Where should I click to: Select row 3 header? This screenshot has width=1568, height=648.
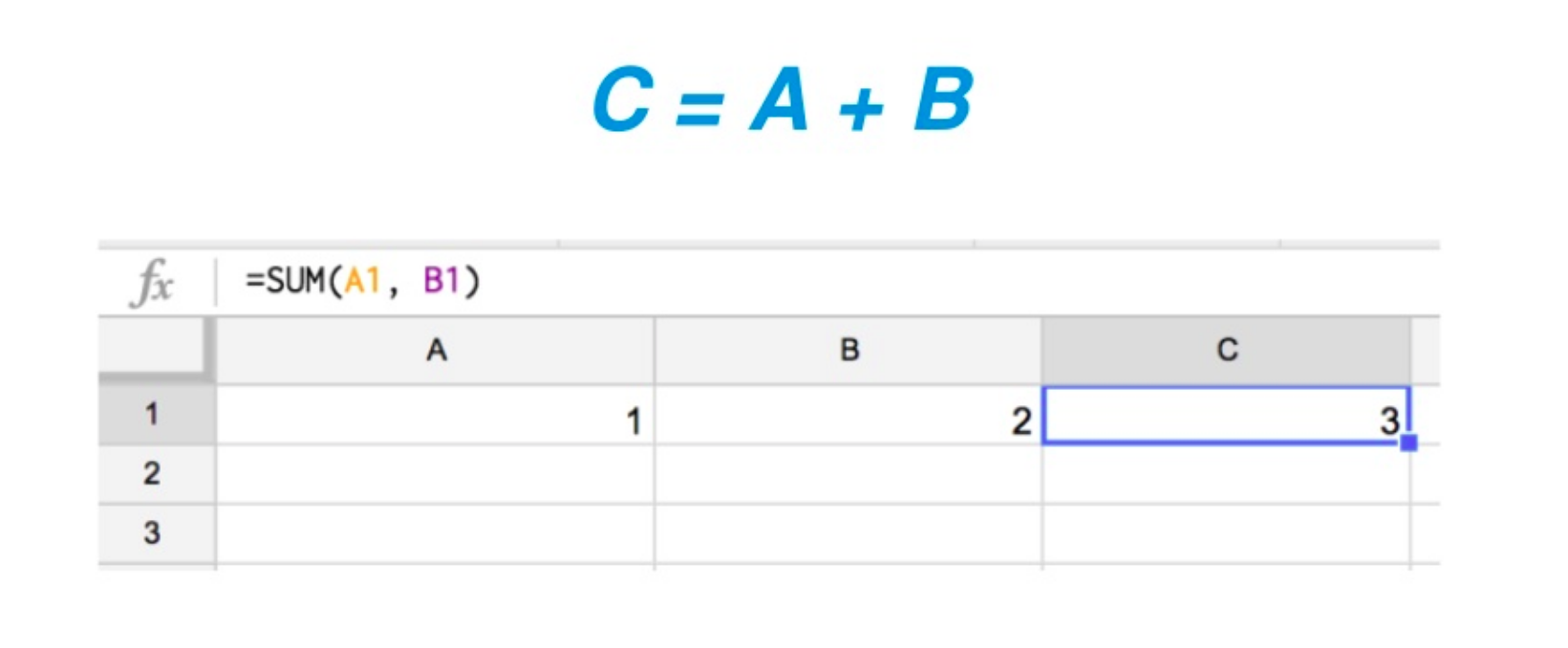click(153, 532)
